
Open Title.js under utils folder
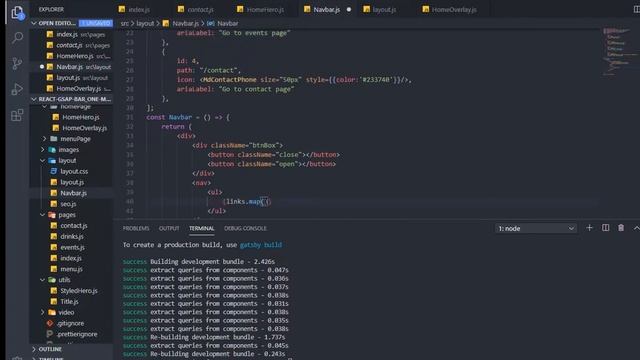[71, 301]
